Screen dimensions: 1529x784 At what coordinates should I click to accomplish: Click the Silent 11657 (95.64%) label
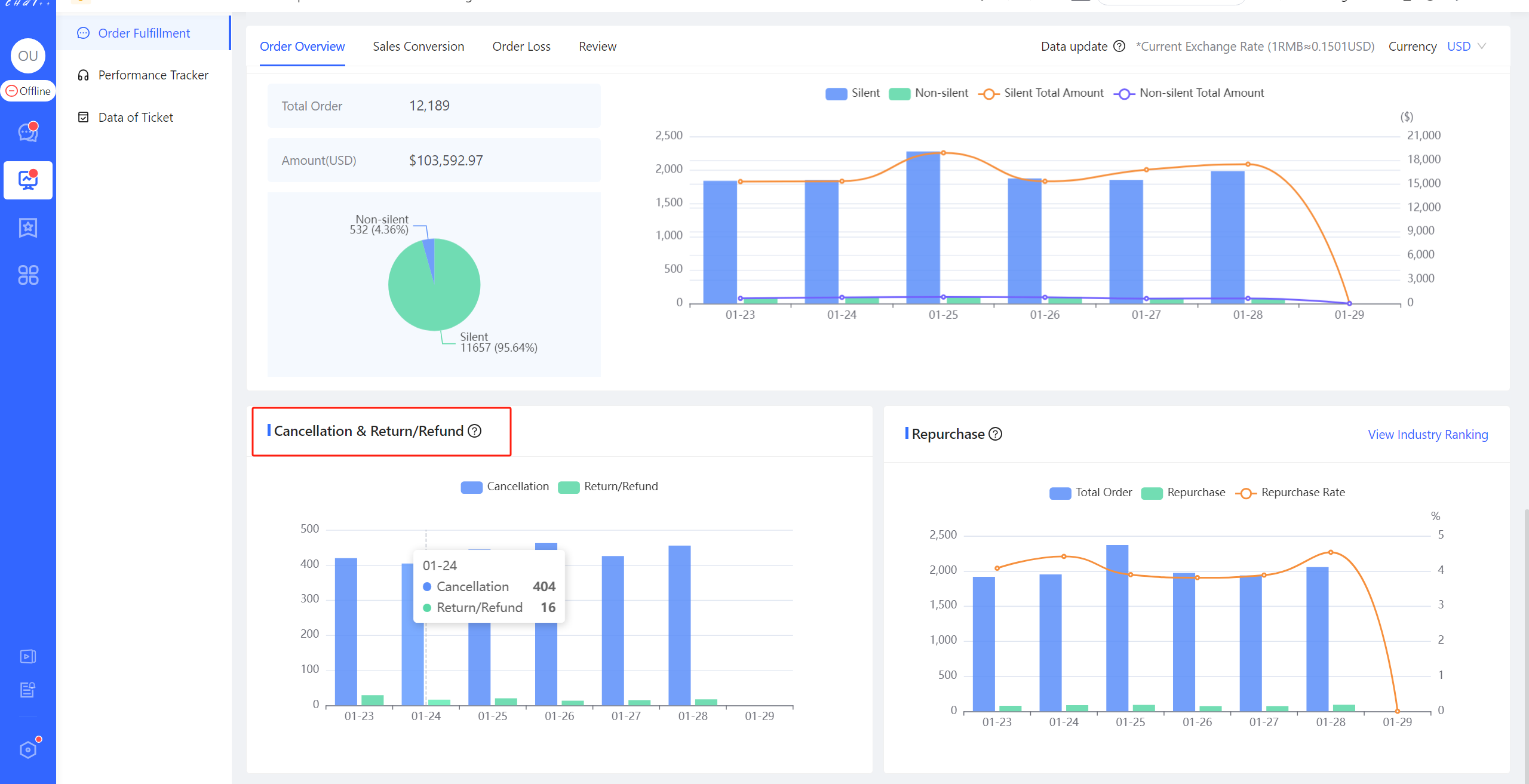point(499,342)
